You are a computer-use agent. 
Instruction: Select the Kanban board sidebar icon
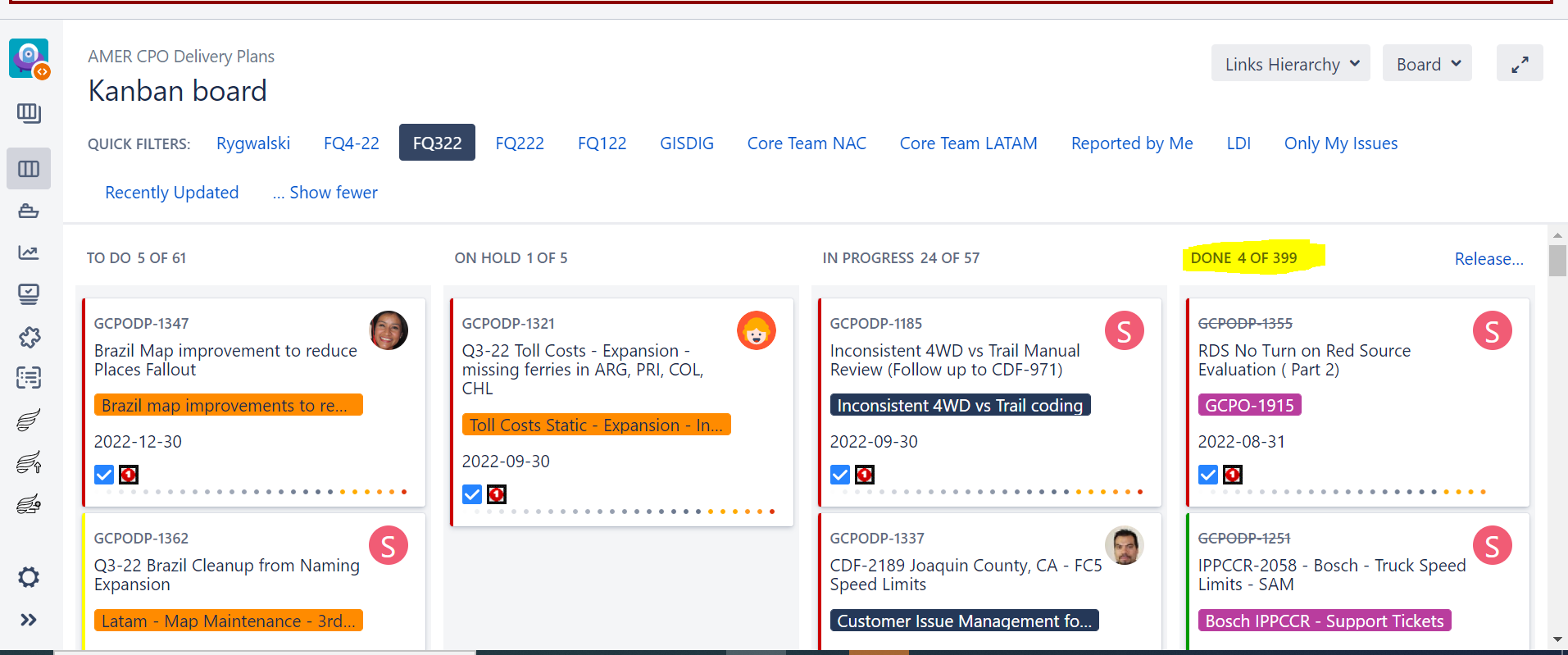[29, 169]
